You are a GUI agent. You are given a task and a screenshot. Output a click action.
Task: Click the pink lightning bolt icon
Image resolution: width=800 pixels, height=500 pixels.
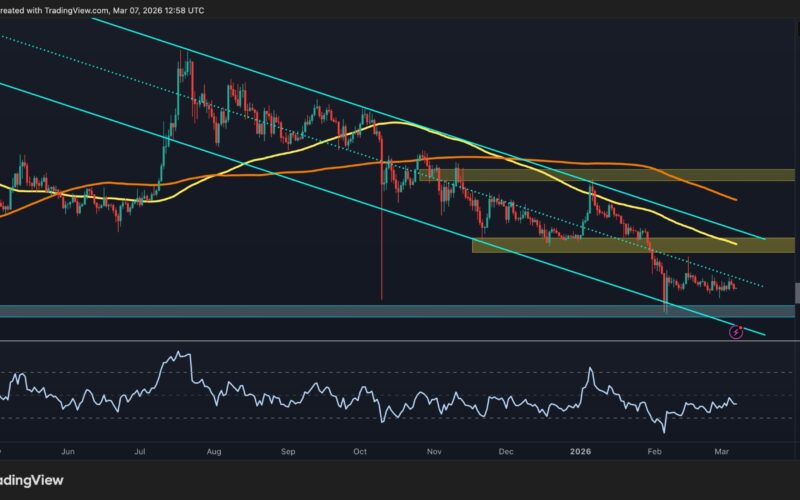736,331
